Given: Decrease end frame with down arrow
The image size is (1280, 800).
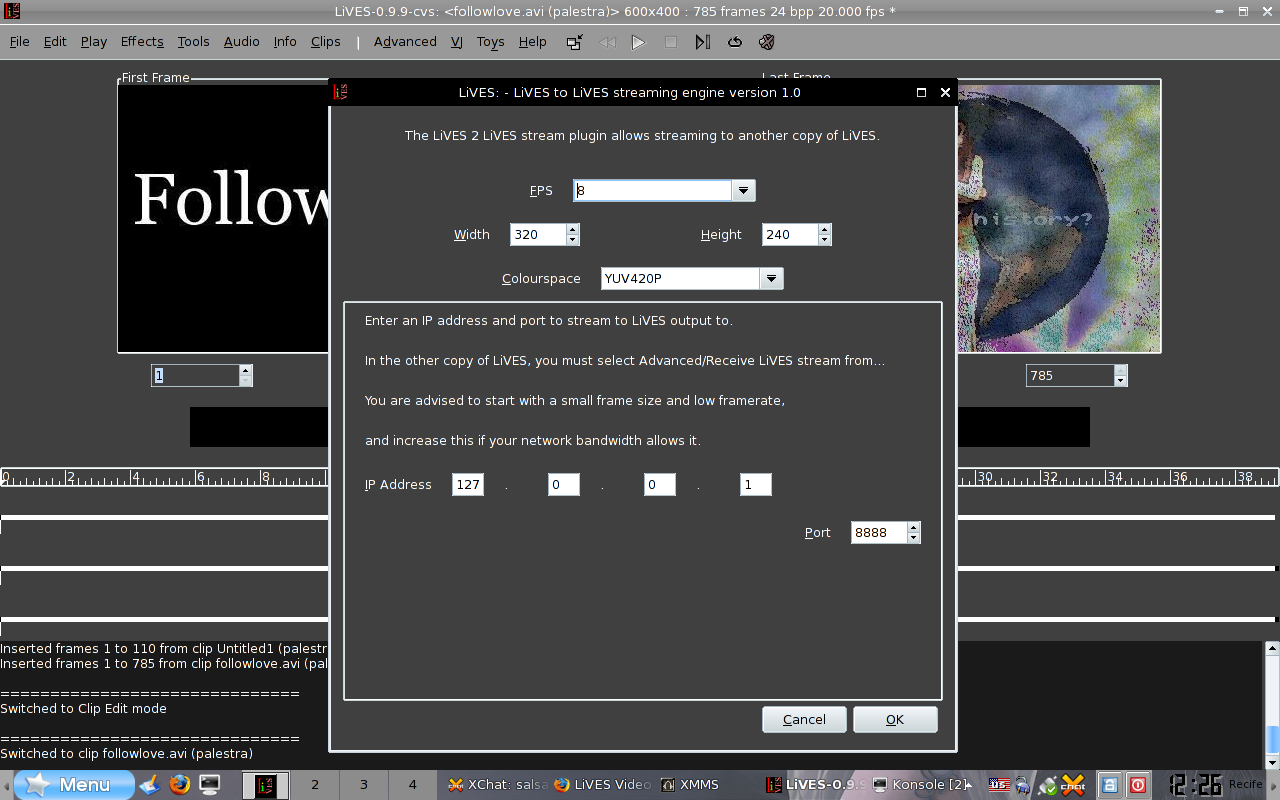Looking at the screenshot, I should pyautogui.click(x=1121, y=382).
